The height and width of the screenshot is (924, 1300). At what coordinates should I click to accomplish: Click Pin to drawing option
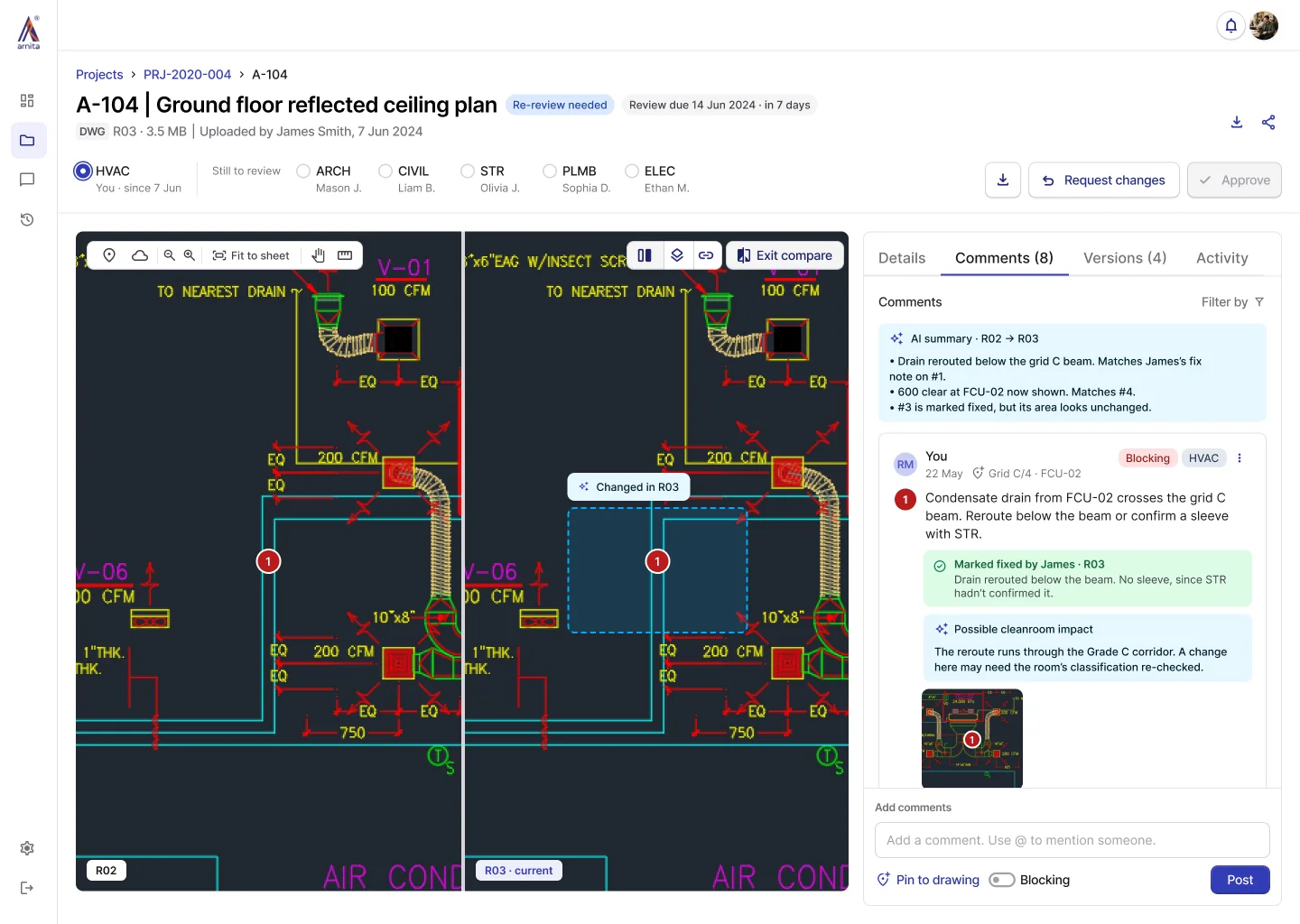click(928, 880)
